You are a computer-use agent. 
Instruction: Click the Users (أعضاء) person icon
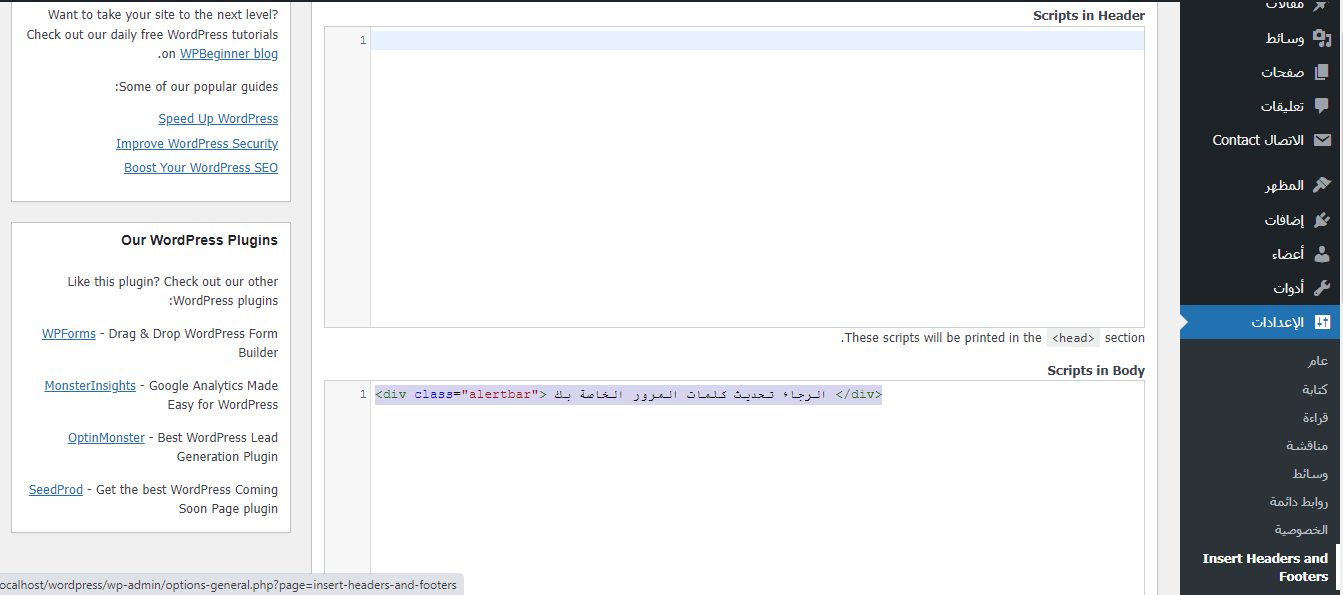click(1321, 254)
